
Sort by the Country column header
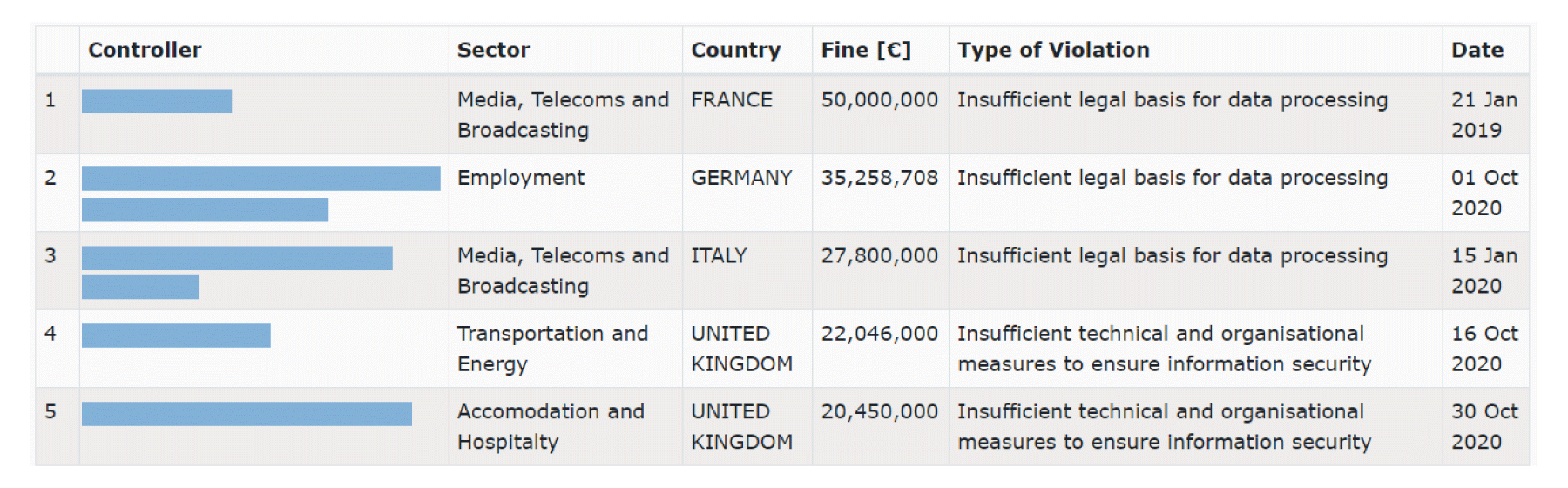coord(735,50)
